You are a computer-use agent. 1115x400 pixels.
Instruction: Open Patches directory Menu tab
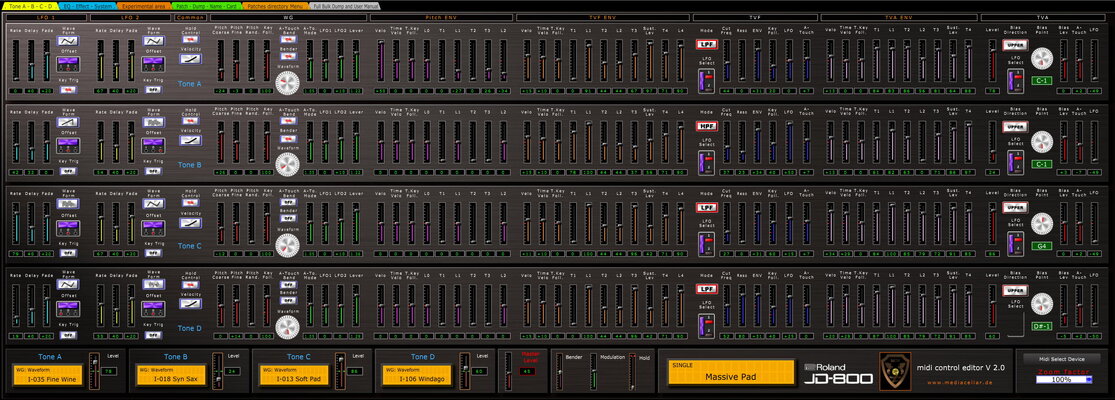coord(275,5)
